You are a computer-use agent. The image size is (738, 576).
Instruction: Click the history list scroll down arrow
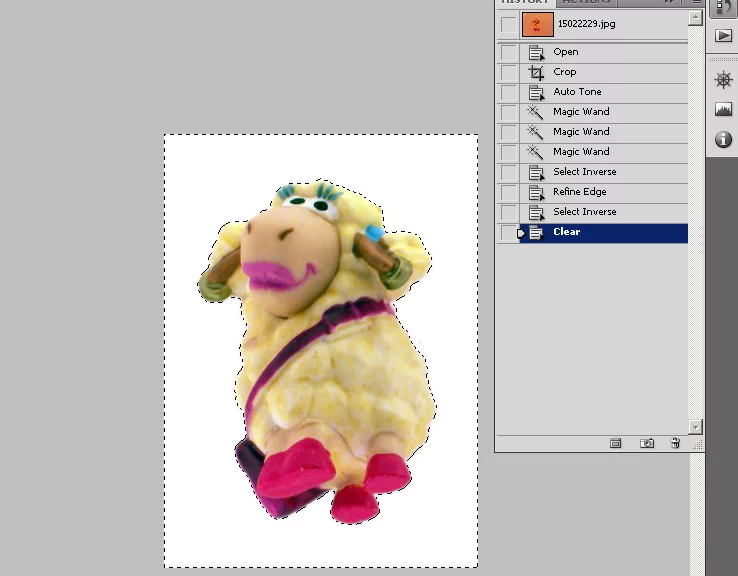(695, 427)
